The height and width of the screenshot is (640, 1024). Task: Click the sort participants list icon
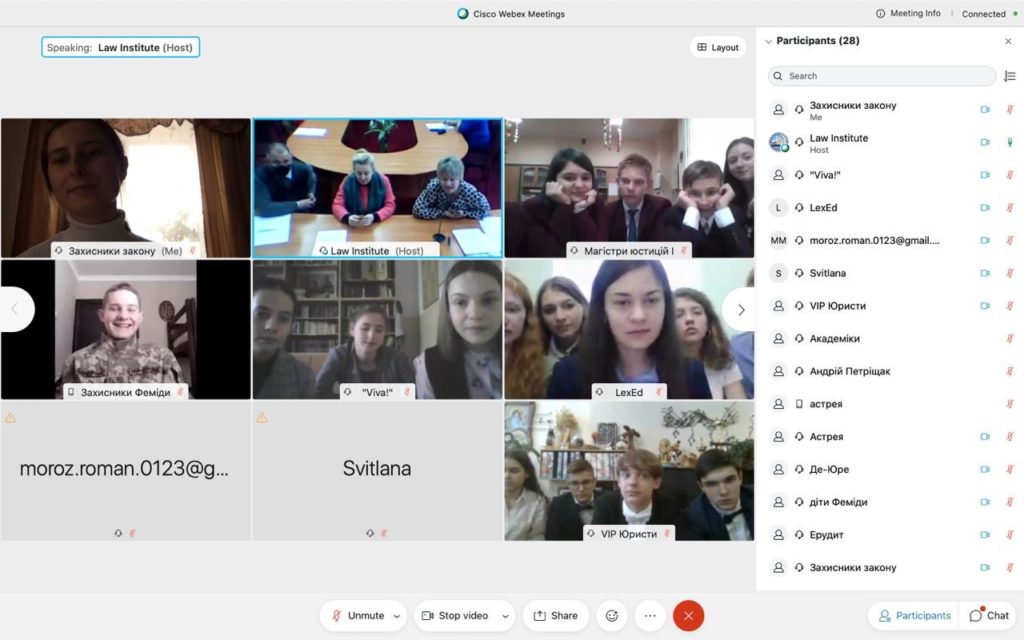(1009, 76)
